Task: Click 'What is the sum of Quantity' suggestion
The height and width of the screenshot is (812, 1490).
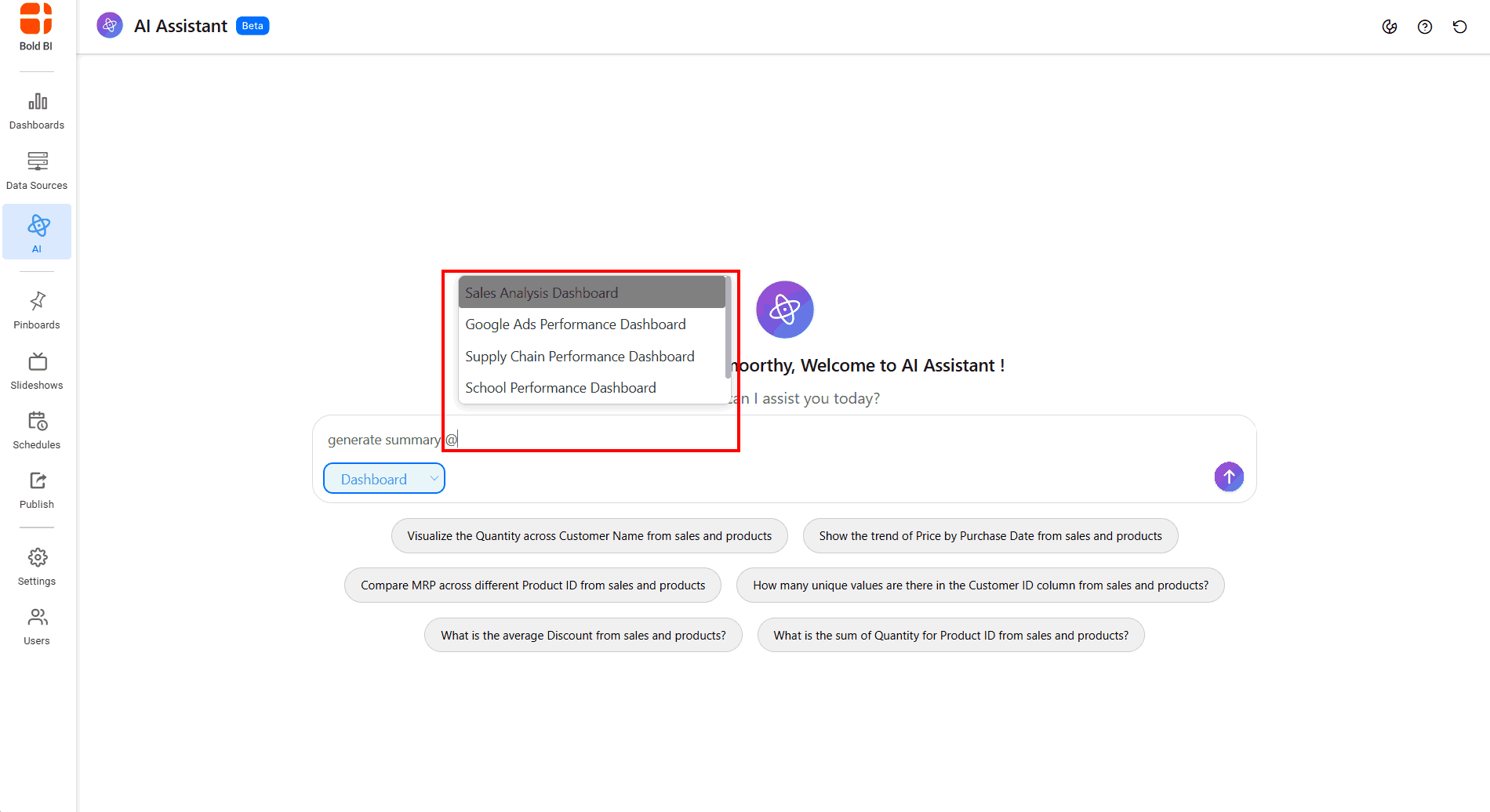Action: (951, 636)
